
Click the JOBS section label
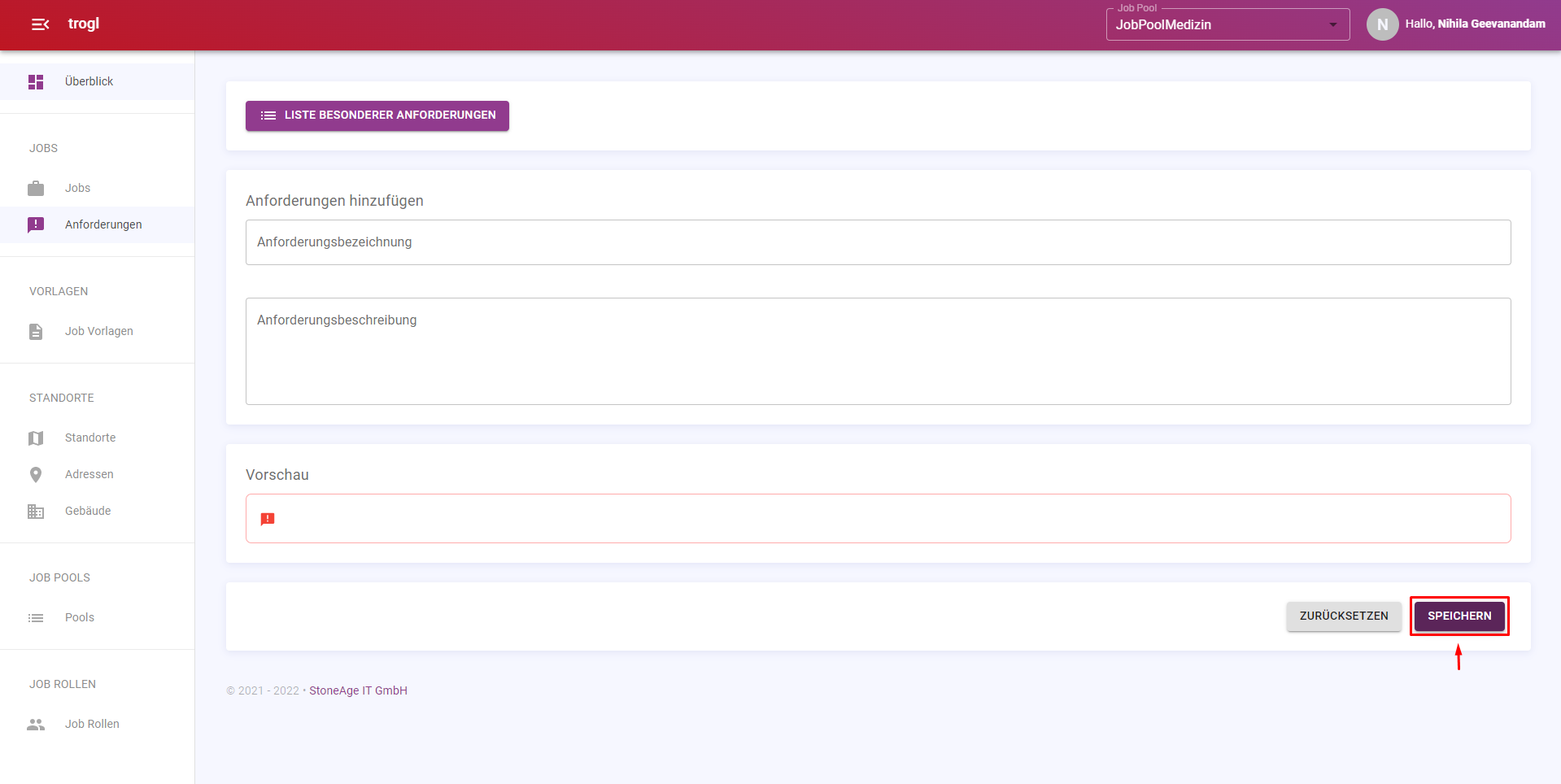pos(43,148)
